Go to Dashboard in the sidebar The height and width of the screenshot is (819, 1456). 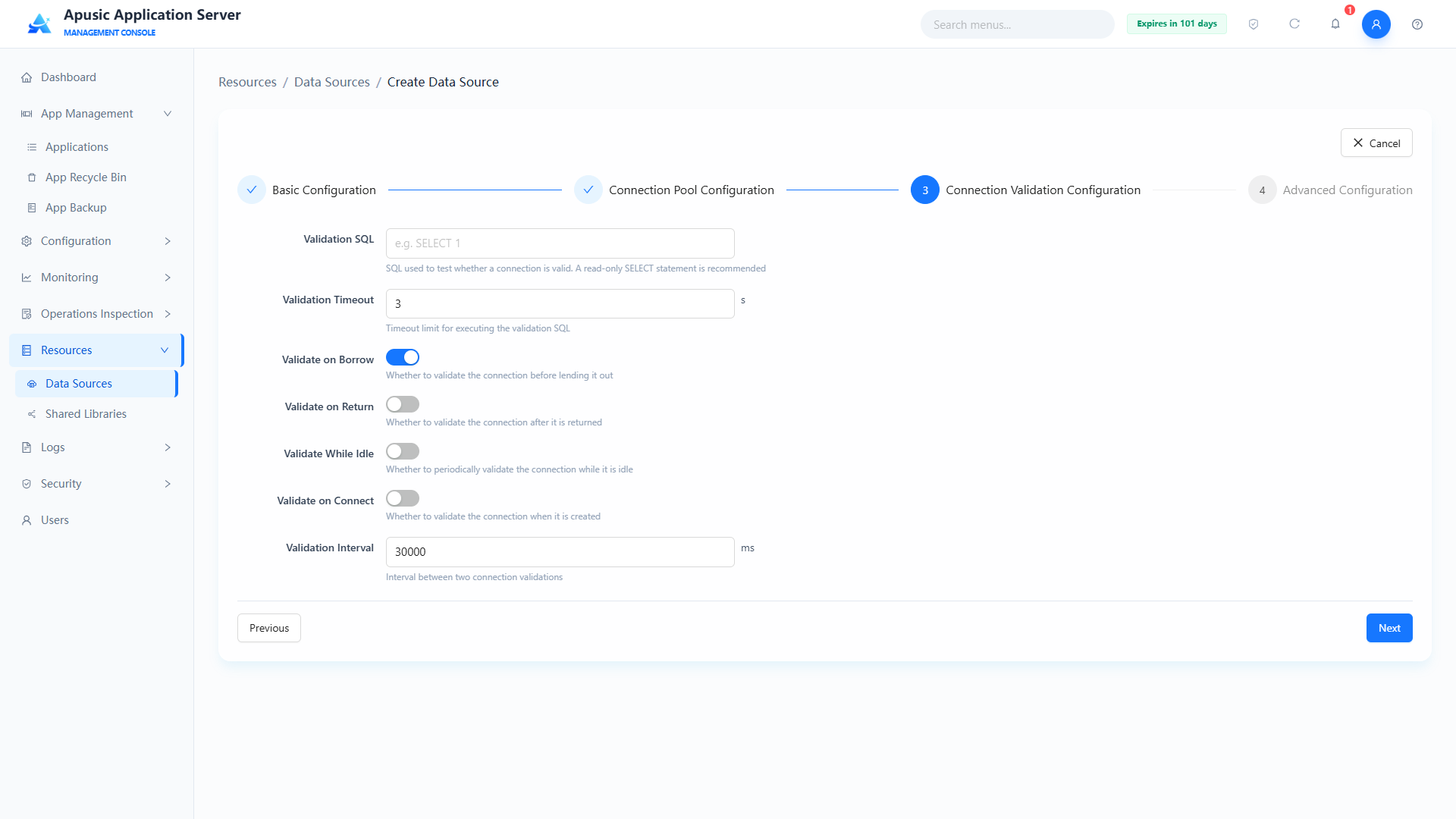[97, 77]
